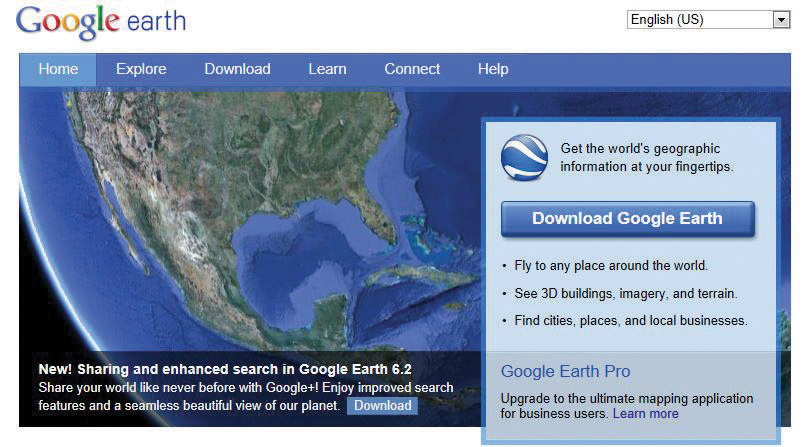803x447 pixels.
Task: Open the English (US) language dropdown
Action: [x=708, y=19]
